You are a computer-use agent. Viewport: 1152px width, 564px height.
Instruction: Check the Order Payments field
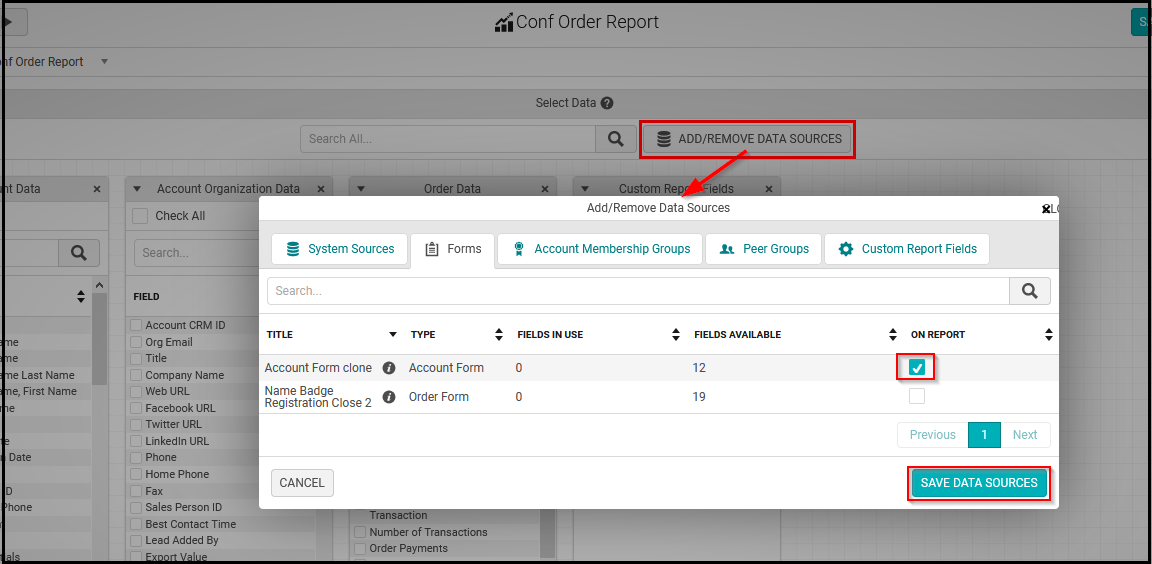coord(360,549)
